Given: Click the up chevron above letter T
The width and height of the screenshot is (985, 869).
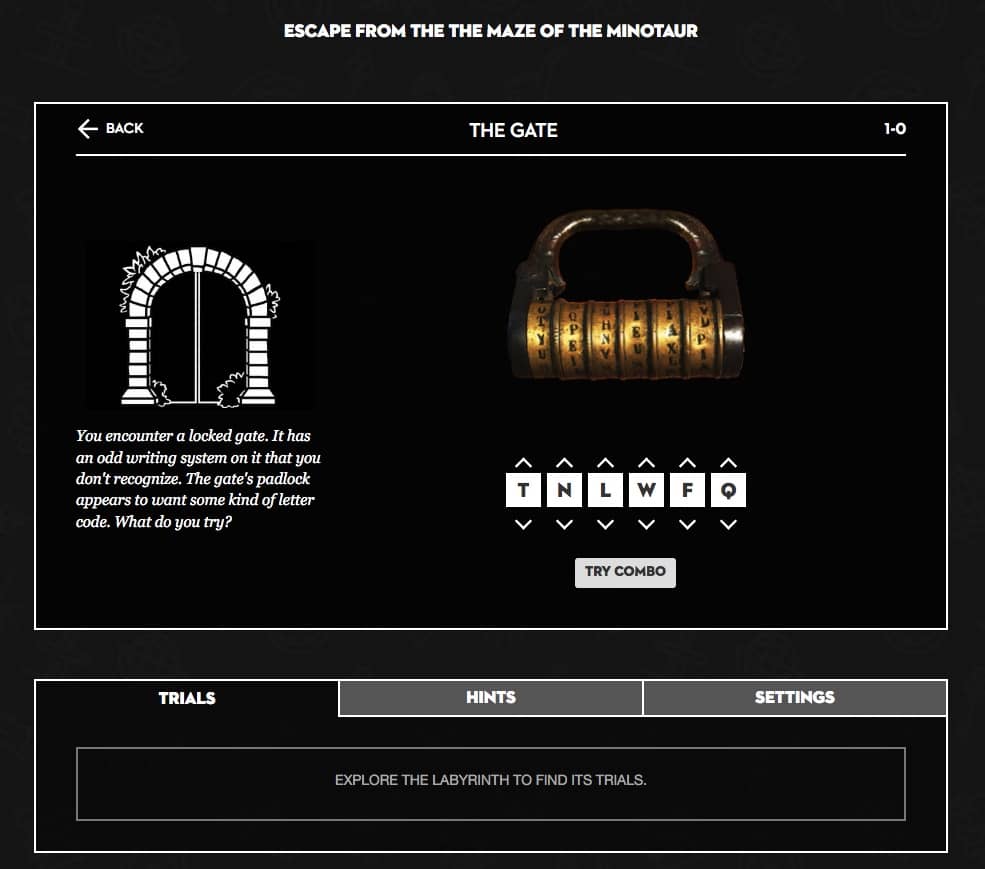Looking at the screenshot, I should pyautogui.click(x=523, y=462).
